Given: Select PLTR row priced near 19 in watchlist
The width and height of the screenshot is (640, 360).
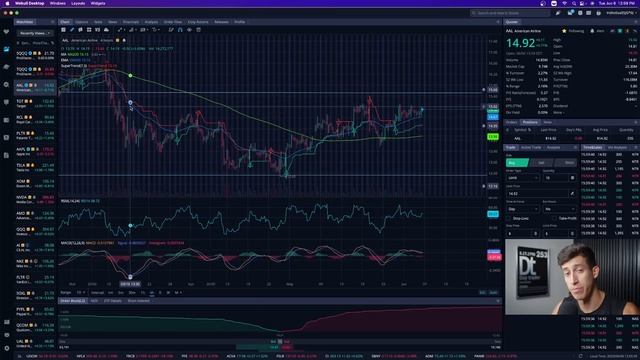Looking at the screenshot, I should 35,136.
